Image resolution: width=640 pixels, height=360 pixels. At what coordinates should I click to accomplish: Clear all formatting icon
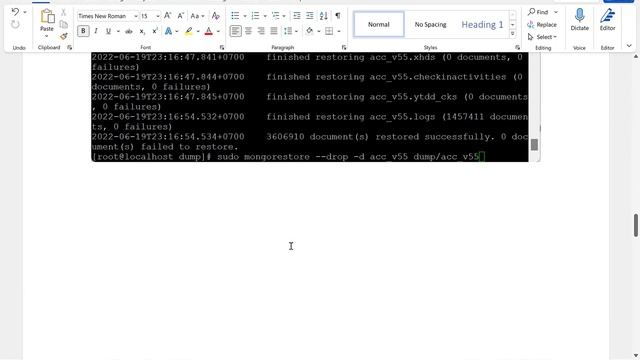[216, 16]
